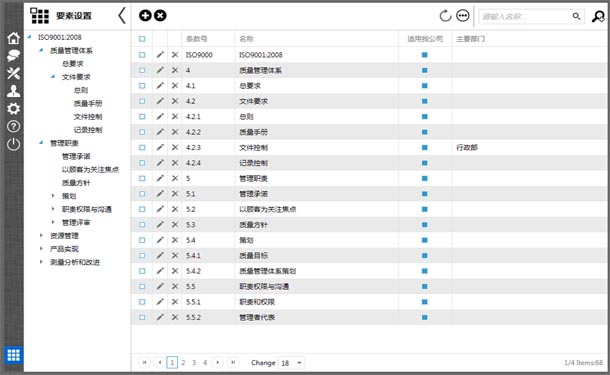Open the help question mark icon
This screenshot has height=375, width=610.
tap(13, 126)
